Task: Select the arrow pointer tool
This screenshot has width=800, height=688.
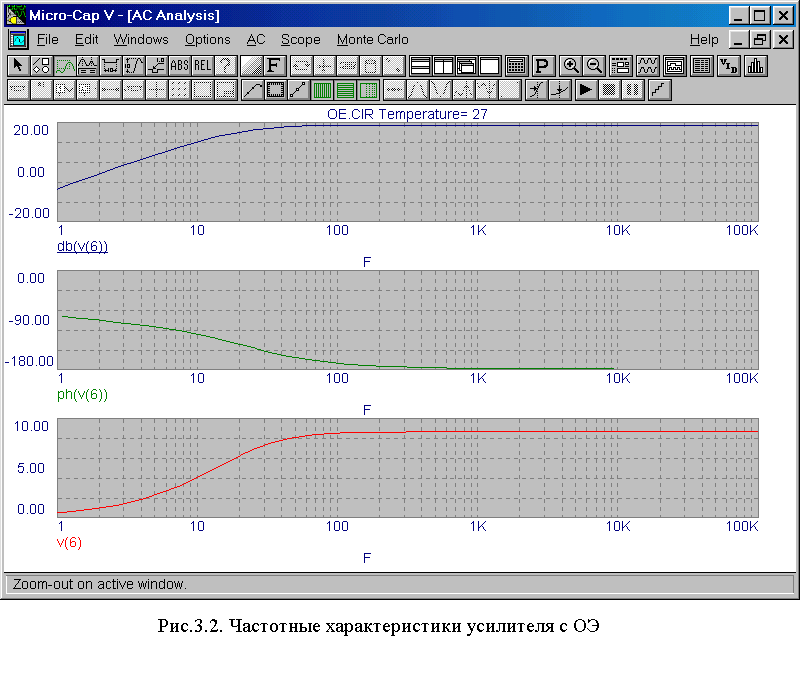Action: click(x=18, y=66)
